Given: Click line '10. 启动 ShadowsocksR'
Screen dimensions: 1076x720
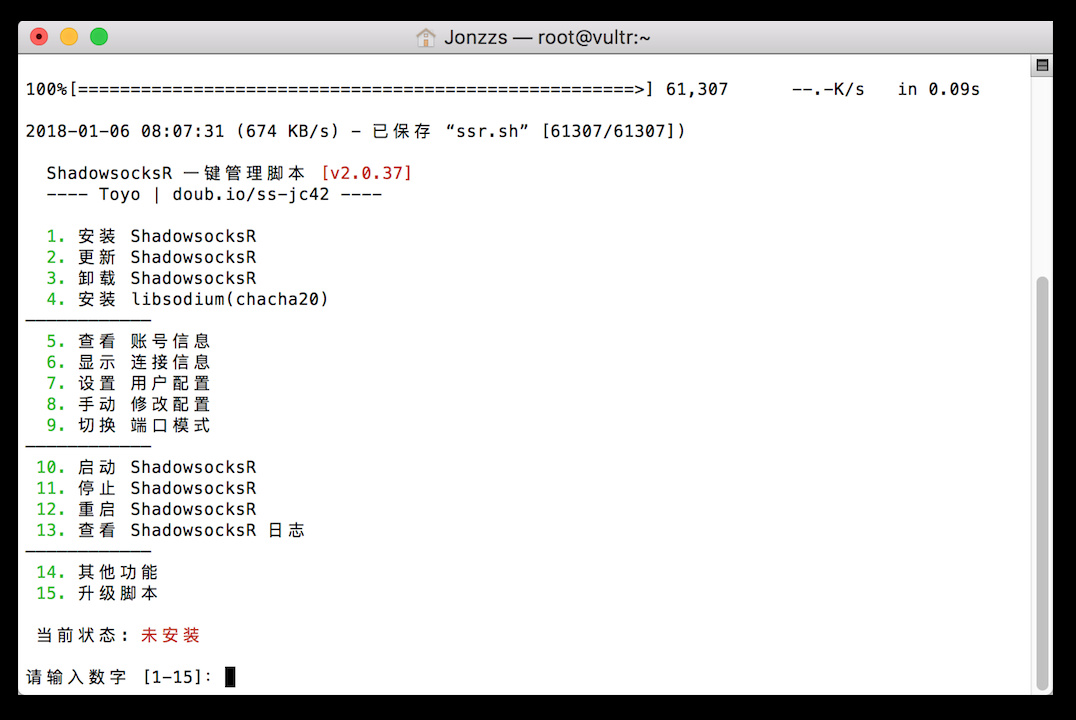Looking at the screenshot, I should click(x=146, y=467).
